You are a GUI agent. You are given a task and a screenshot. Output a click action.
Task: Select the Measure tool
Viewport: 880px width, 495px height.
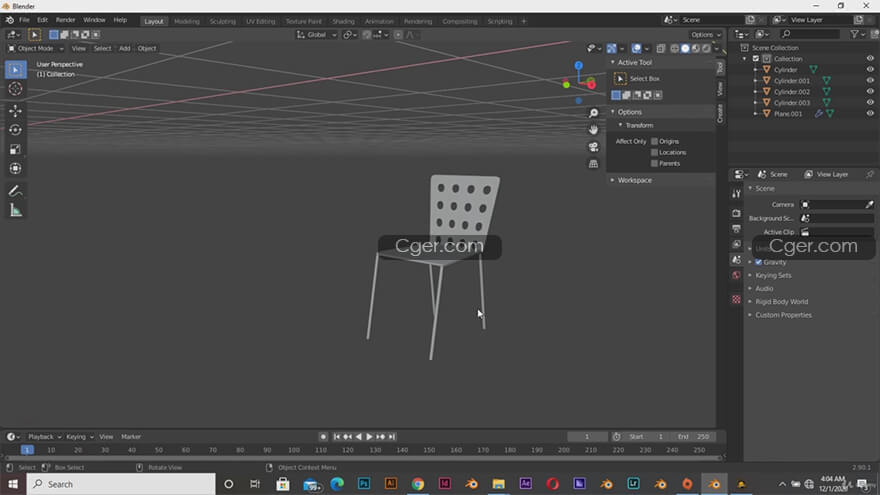click(15, 211)
